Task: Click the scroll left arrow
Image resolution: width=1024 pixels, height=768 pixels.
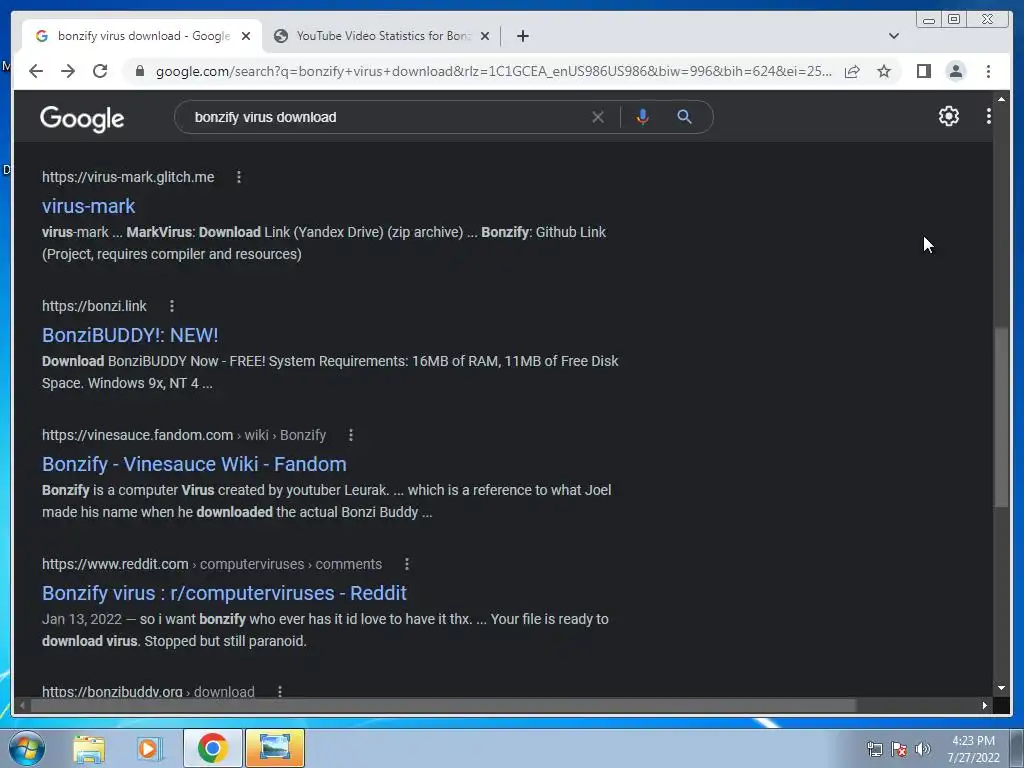Action: tap(22, 705)
